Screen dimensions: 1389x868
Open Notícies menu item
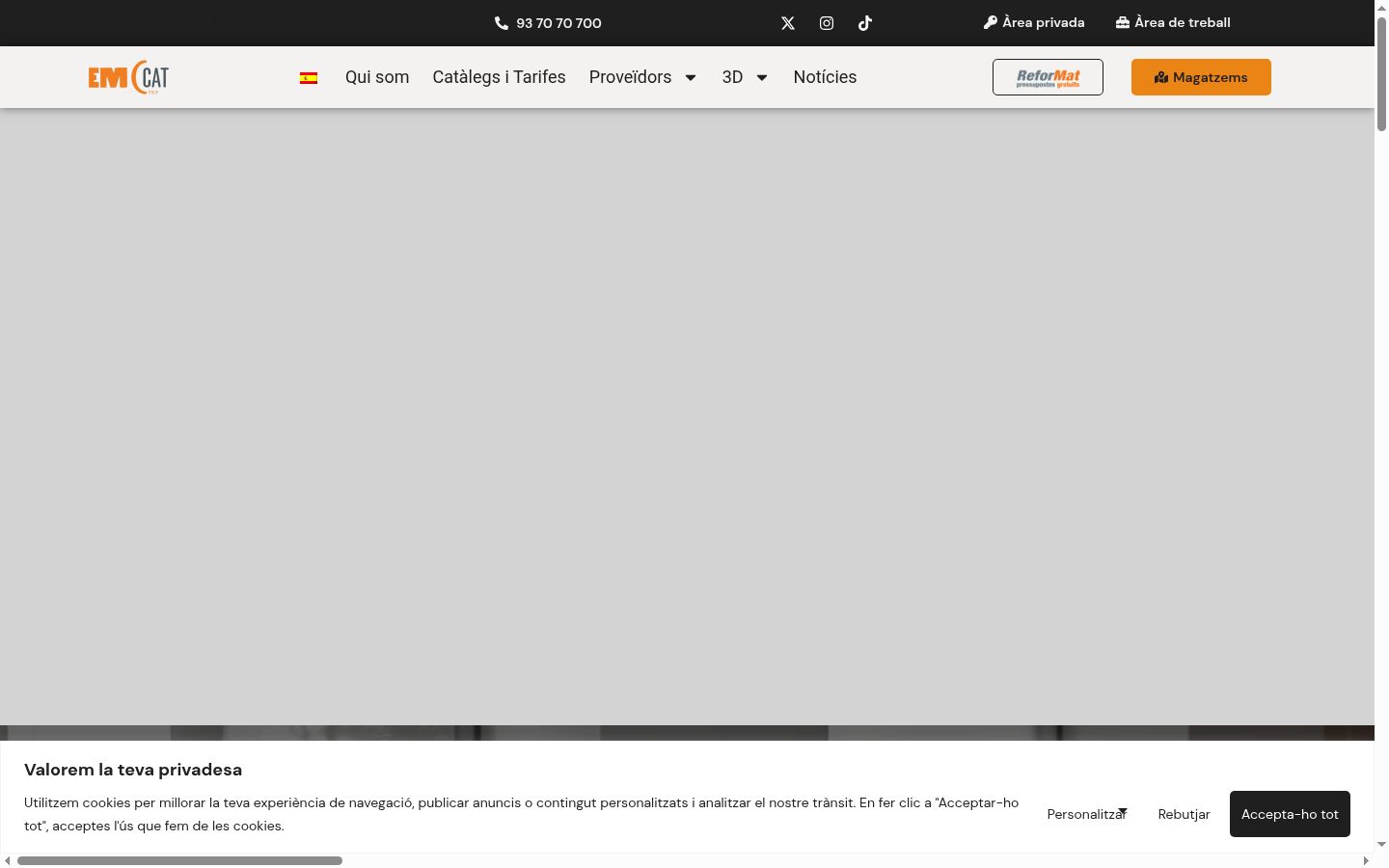825,77
